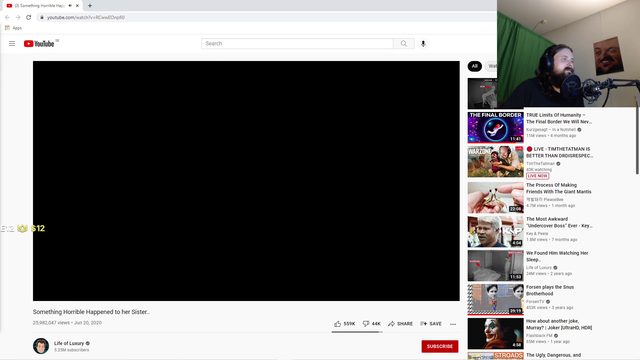Open The Ugly, Dangerous video title
Image resolution: width=640 pixels, height=360 pixels.
[x=553, y=356]
